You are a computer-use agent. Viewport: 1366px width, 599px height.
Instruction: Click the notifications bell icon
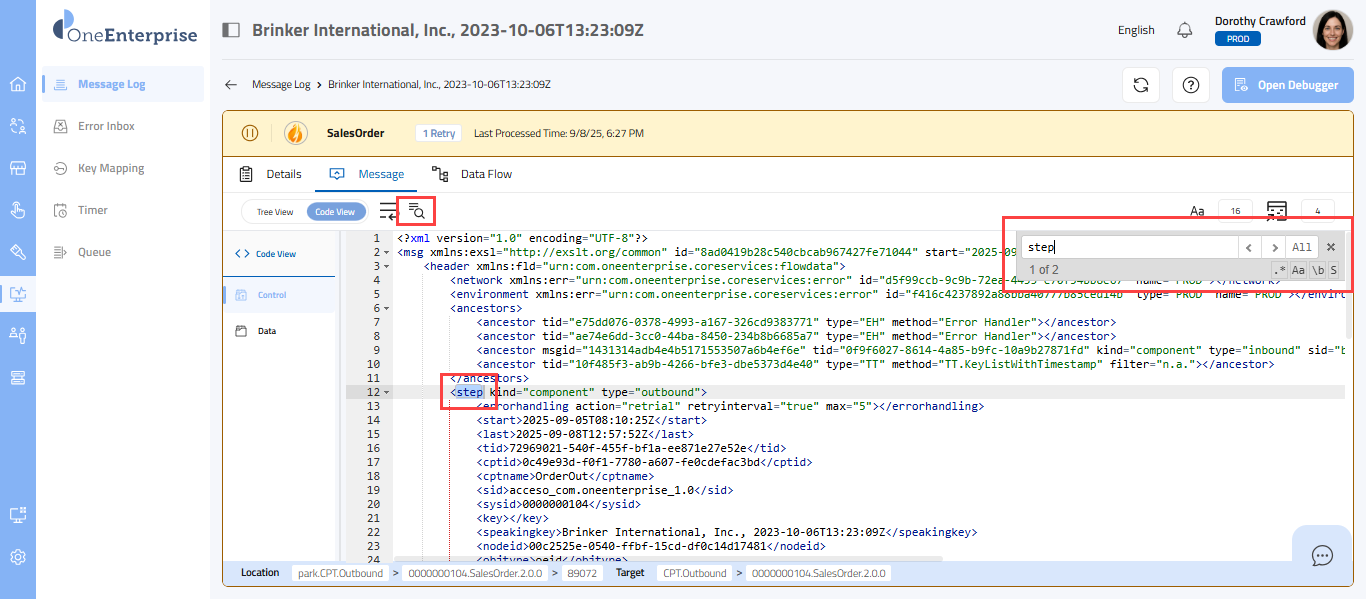click(x=1185, y=30)
